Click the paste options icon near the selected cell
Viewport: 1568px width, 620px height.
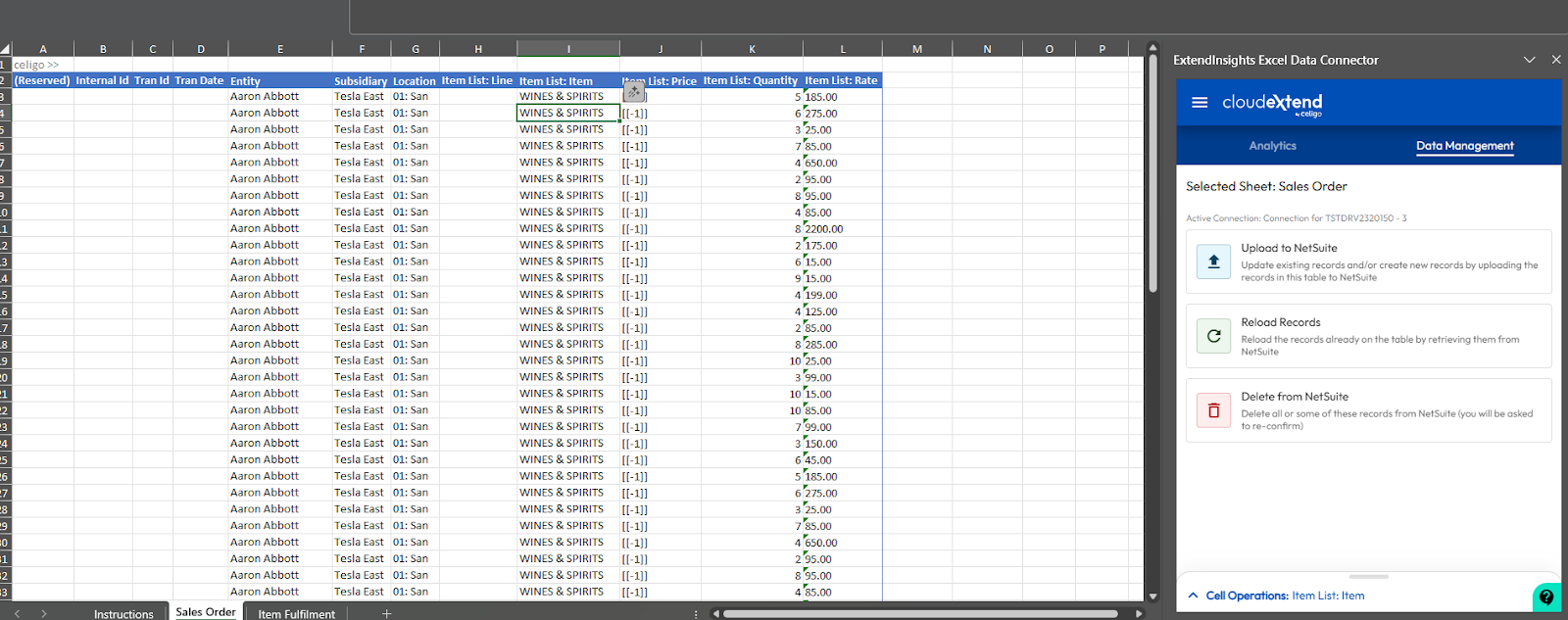click(634, 92)
